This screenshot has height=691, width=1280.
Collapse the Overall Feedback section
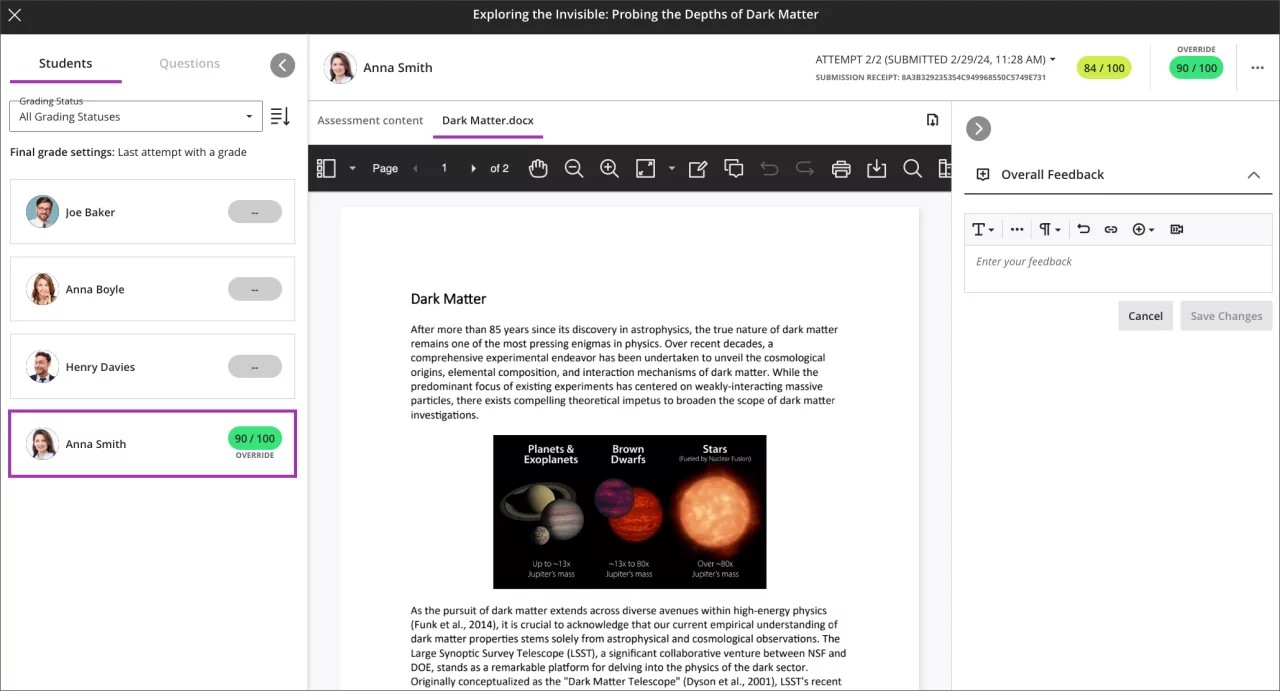click(1253, 175)
